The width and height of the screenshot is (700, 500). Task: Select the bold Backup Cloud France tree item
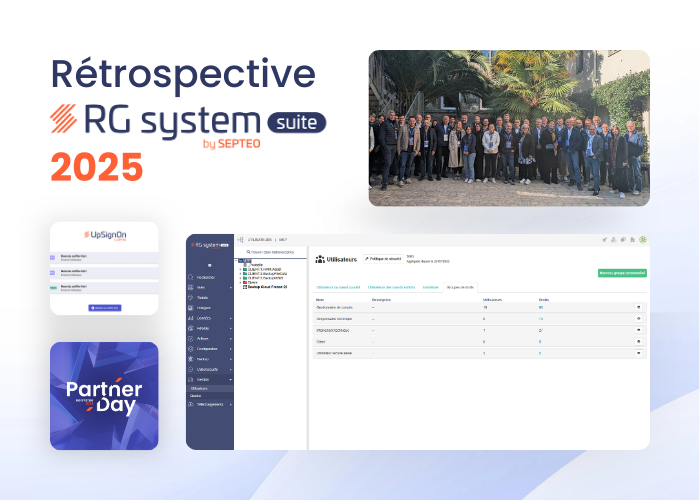[x=267, y=287]
